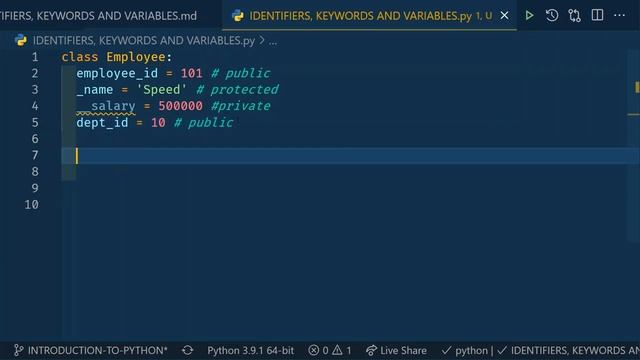Close the IDENTIFIERS, KEYWORDS AND VARIABLES.py tab
The image size is (640, 360).
click(x=504, y=16)
